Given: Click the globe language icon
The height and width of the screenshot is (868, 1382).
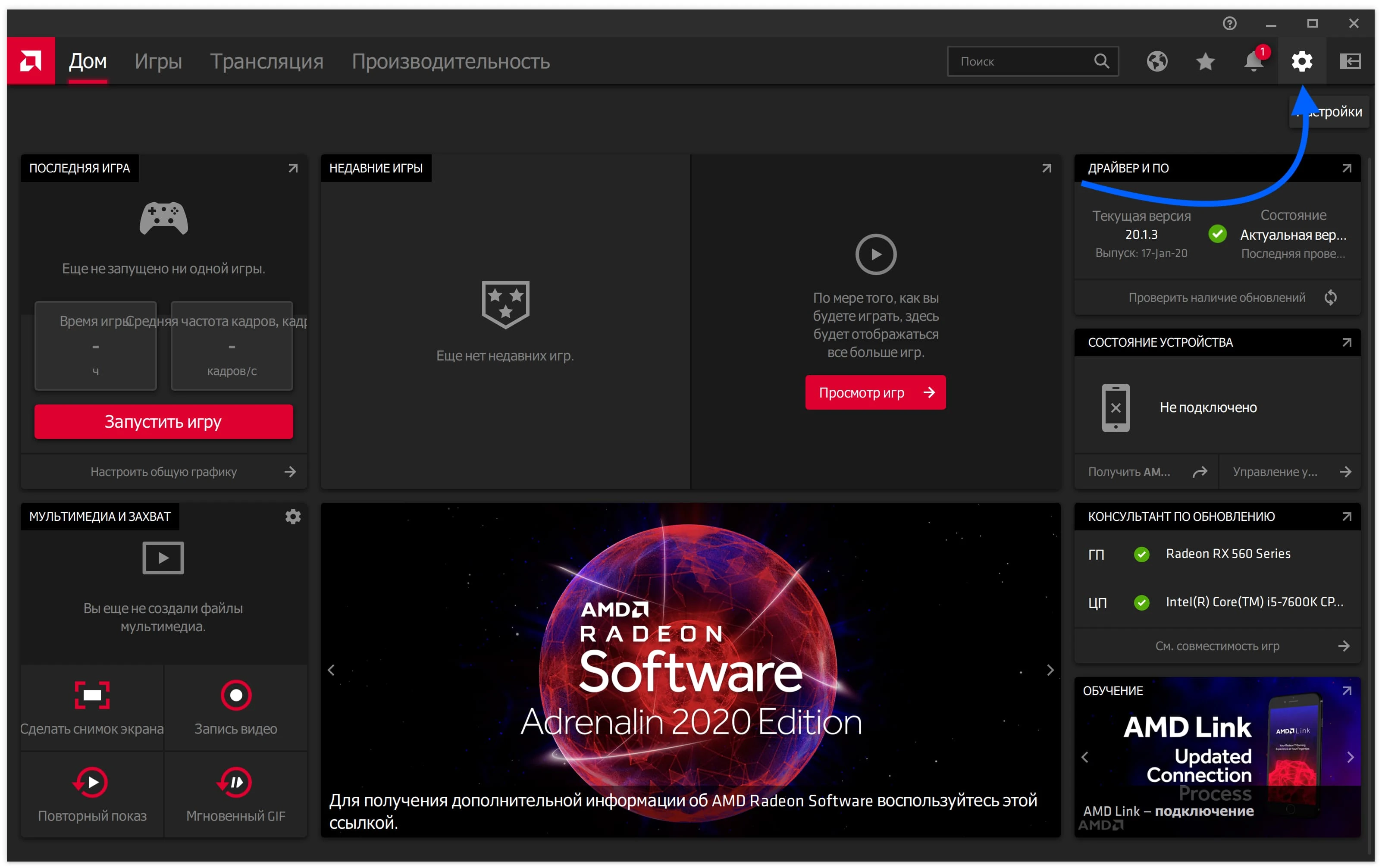Looking at the screenshot, I should coord(1157,61).
